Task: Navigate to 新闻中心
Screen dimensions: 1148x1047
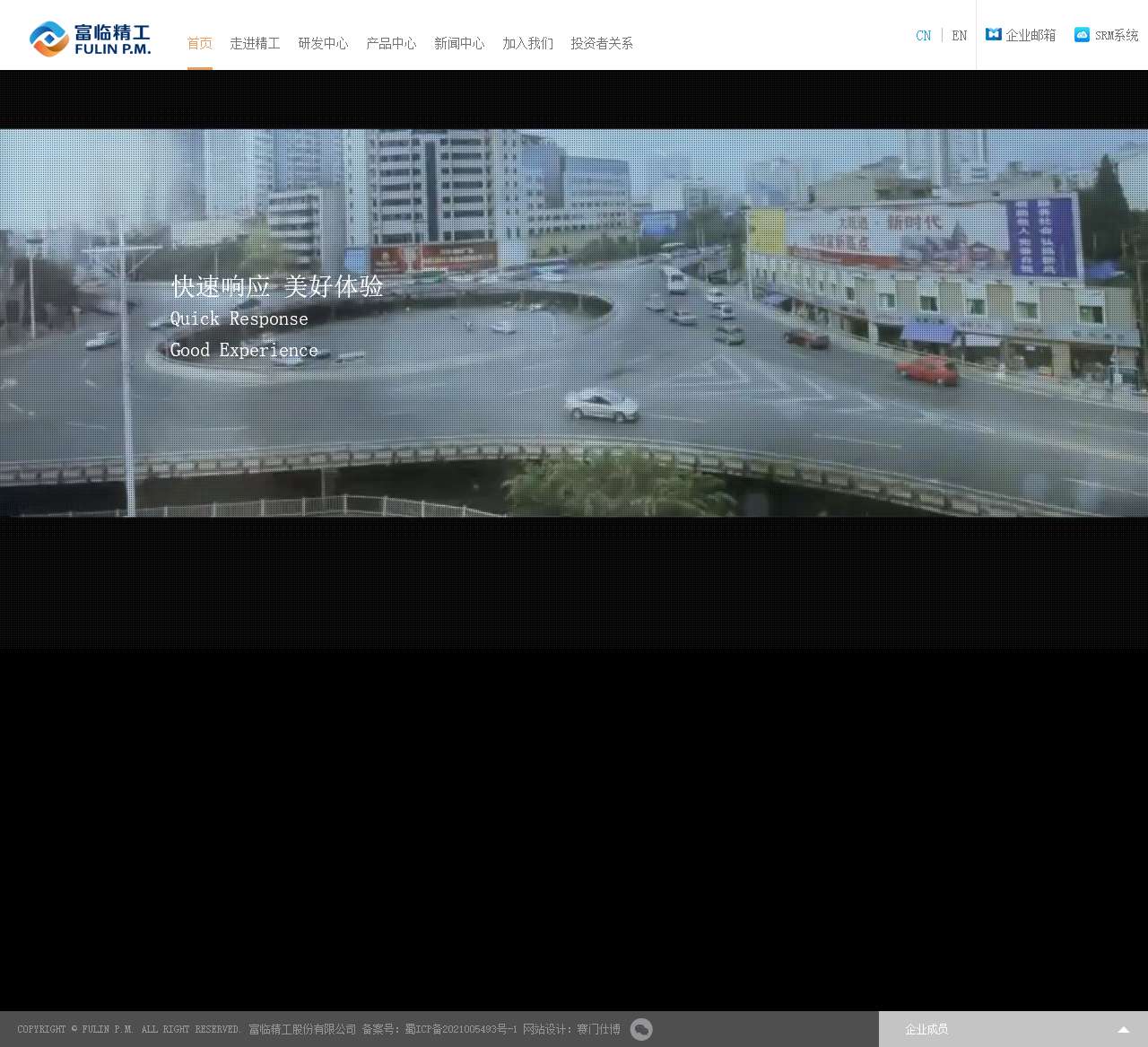Action: point(459,43)
